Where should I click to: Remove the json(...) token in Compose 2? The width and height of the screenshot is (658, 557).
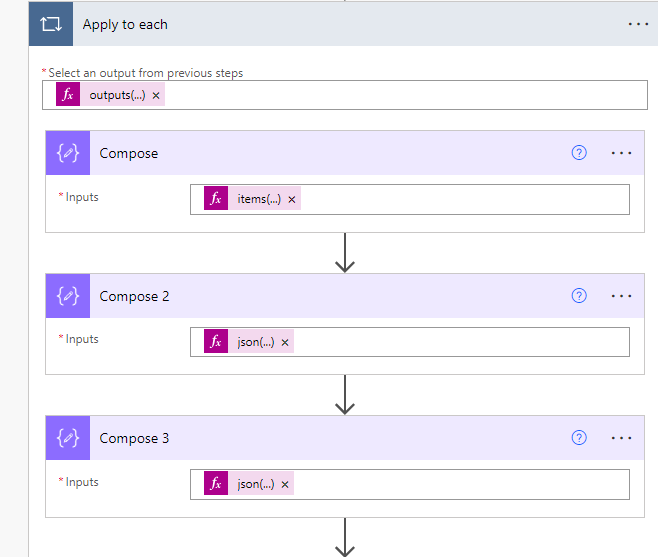point(285,342)
